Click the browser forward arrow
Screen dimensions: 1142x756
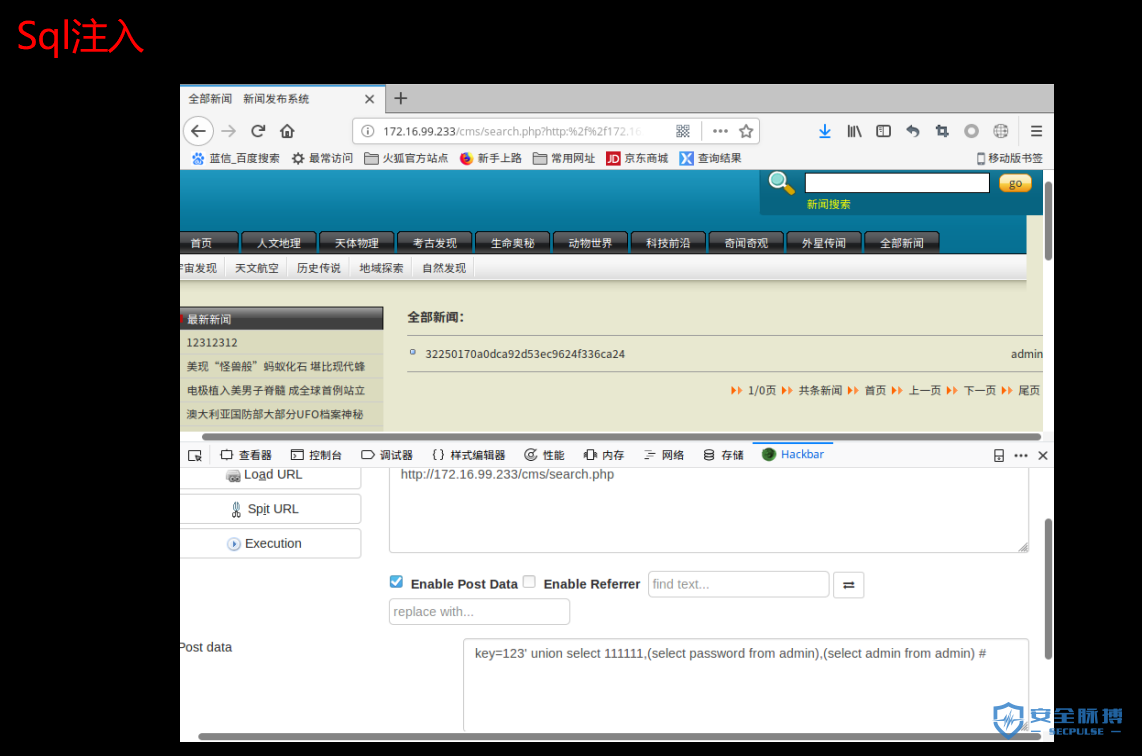point(229,131)
